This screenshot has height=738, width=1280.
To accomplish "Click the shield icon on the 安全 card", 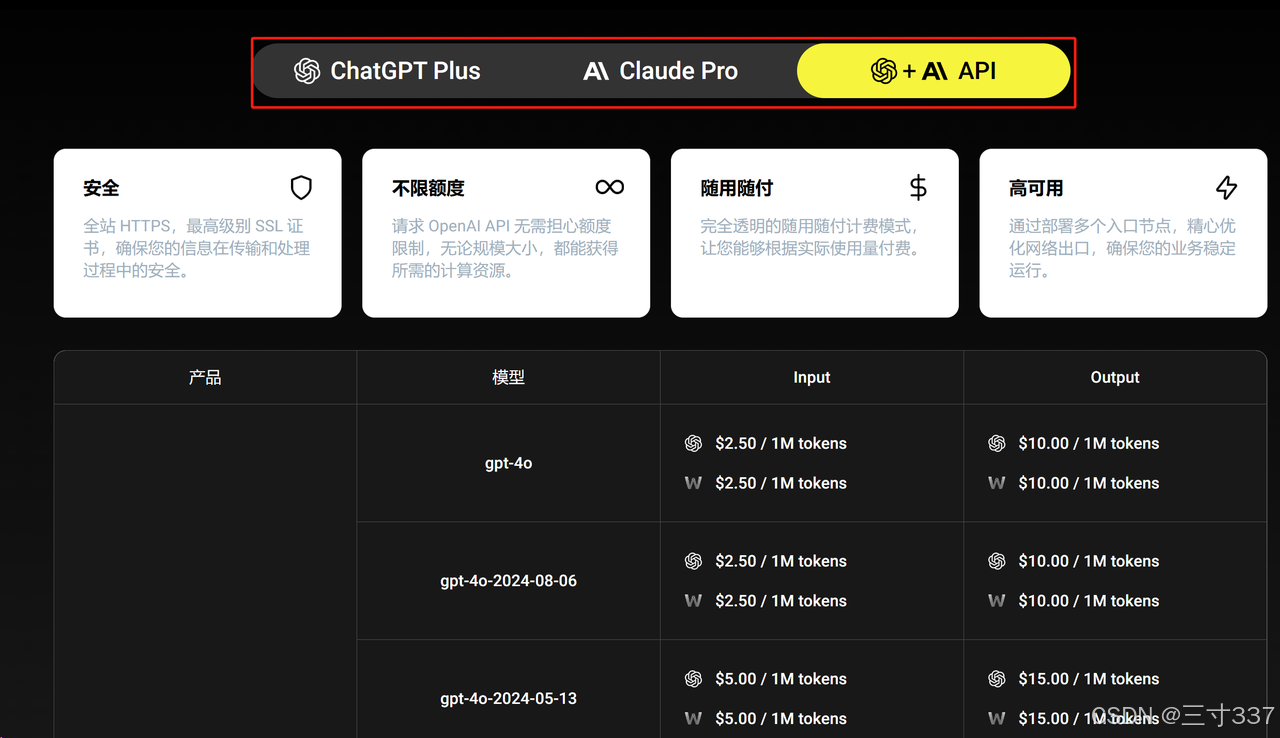I will [x=301, y=187].
